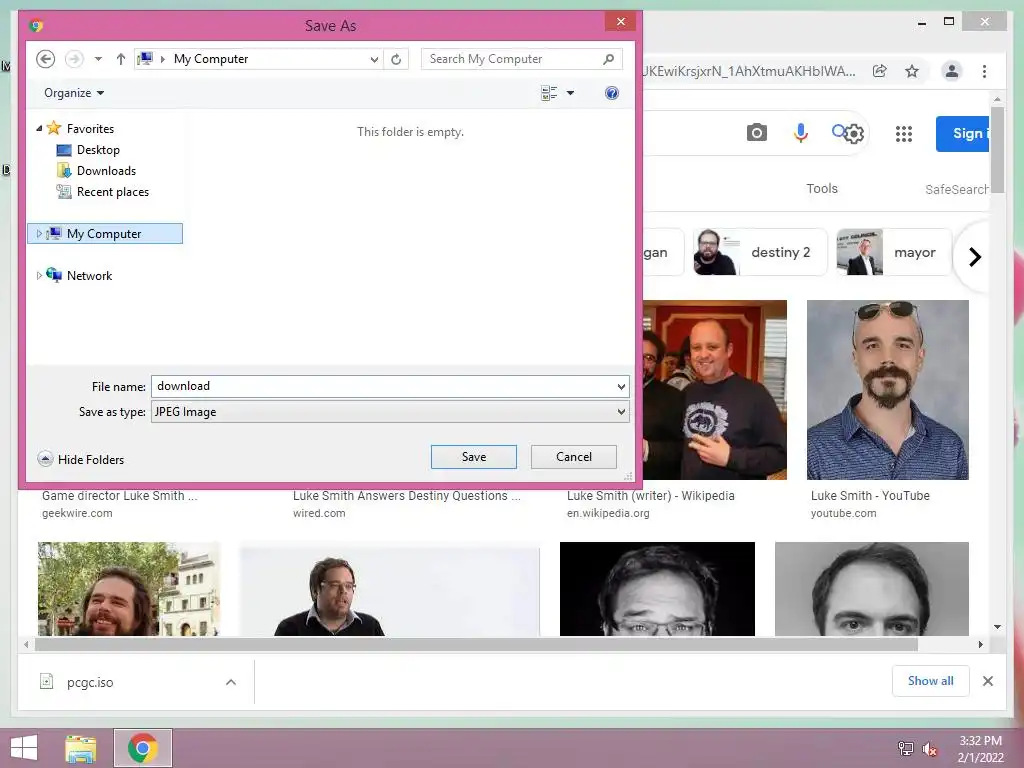
Task: Click the muted volume tray icon
Action: coord(929,749)
